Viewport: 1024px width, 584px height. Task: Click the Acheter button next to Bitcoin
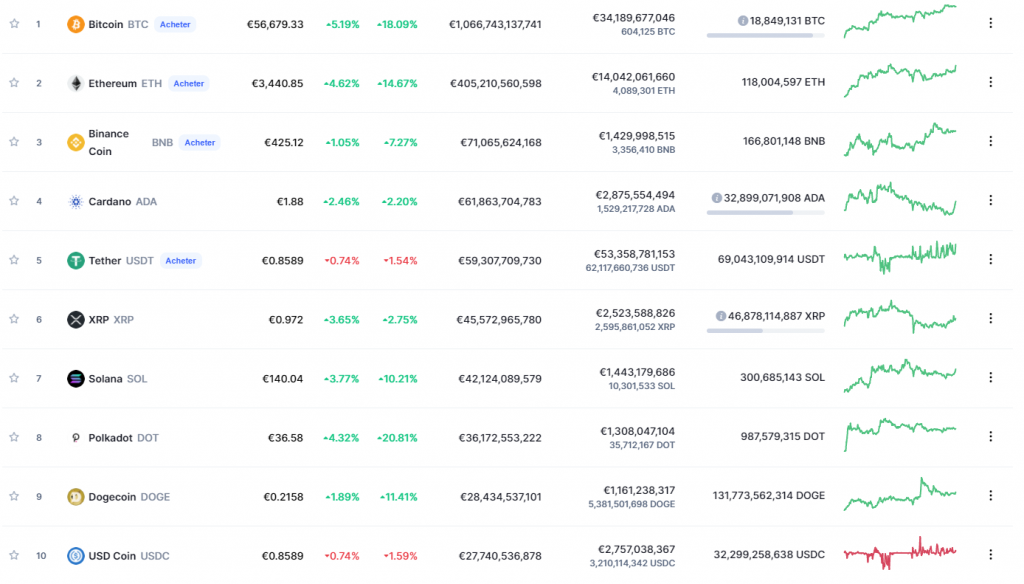pyautogui.click(x=175, y=24)
